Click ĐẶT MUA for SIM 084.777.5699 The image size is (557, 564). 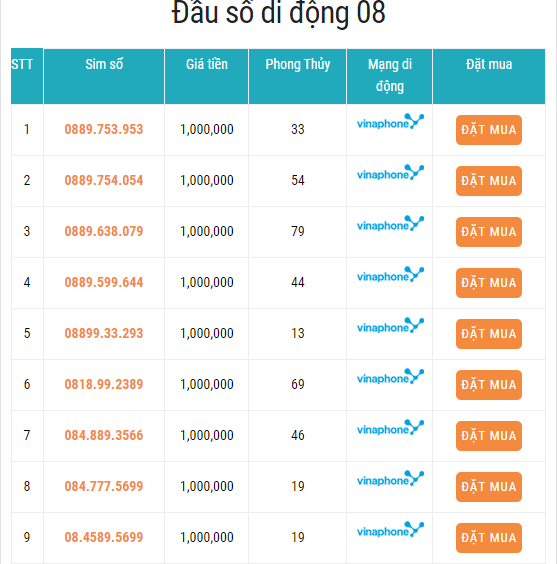tap(489, 487)
